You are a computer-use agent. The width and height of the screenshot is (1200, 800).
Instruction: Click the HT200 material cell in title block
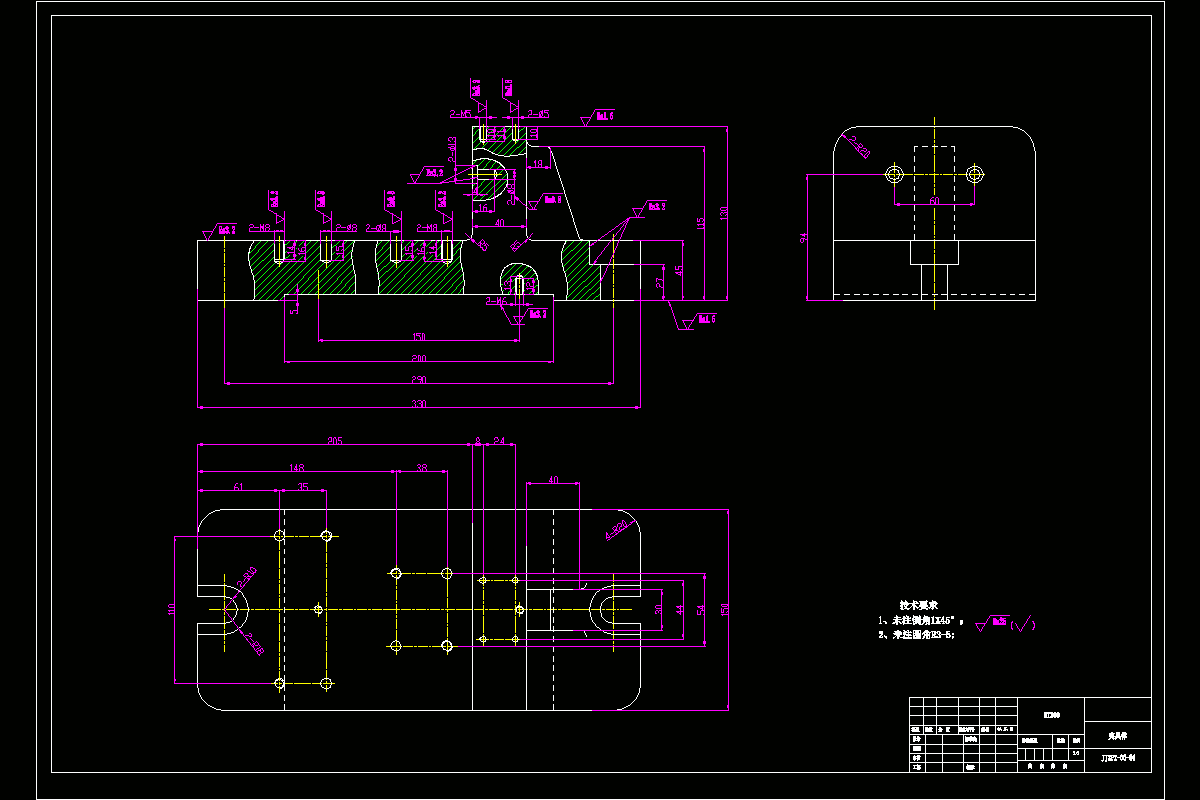click(x=1051, y=715)
